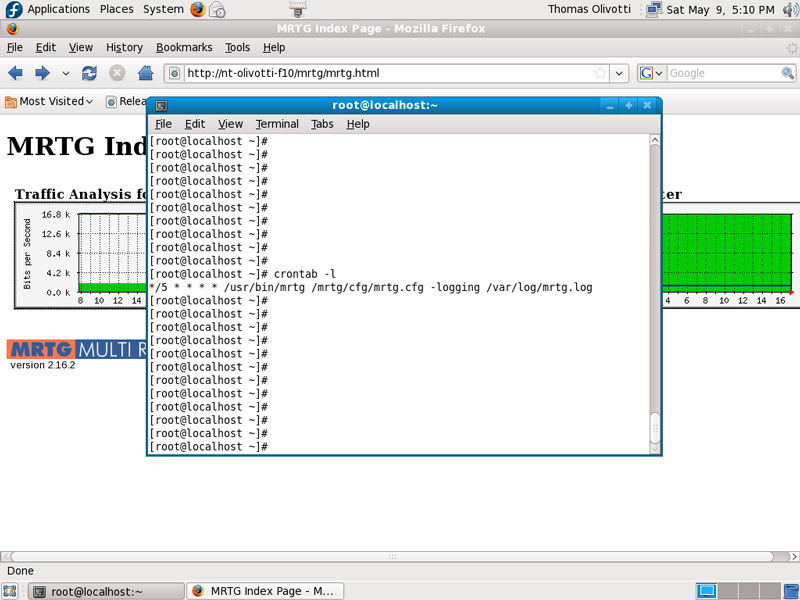The width and height of the screenshot is (800, 600).
Task: Choose a search engine dropdown
Action: [652, 73]
